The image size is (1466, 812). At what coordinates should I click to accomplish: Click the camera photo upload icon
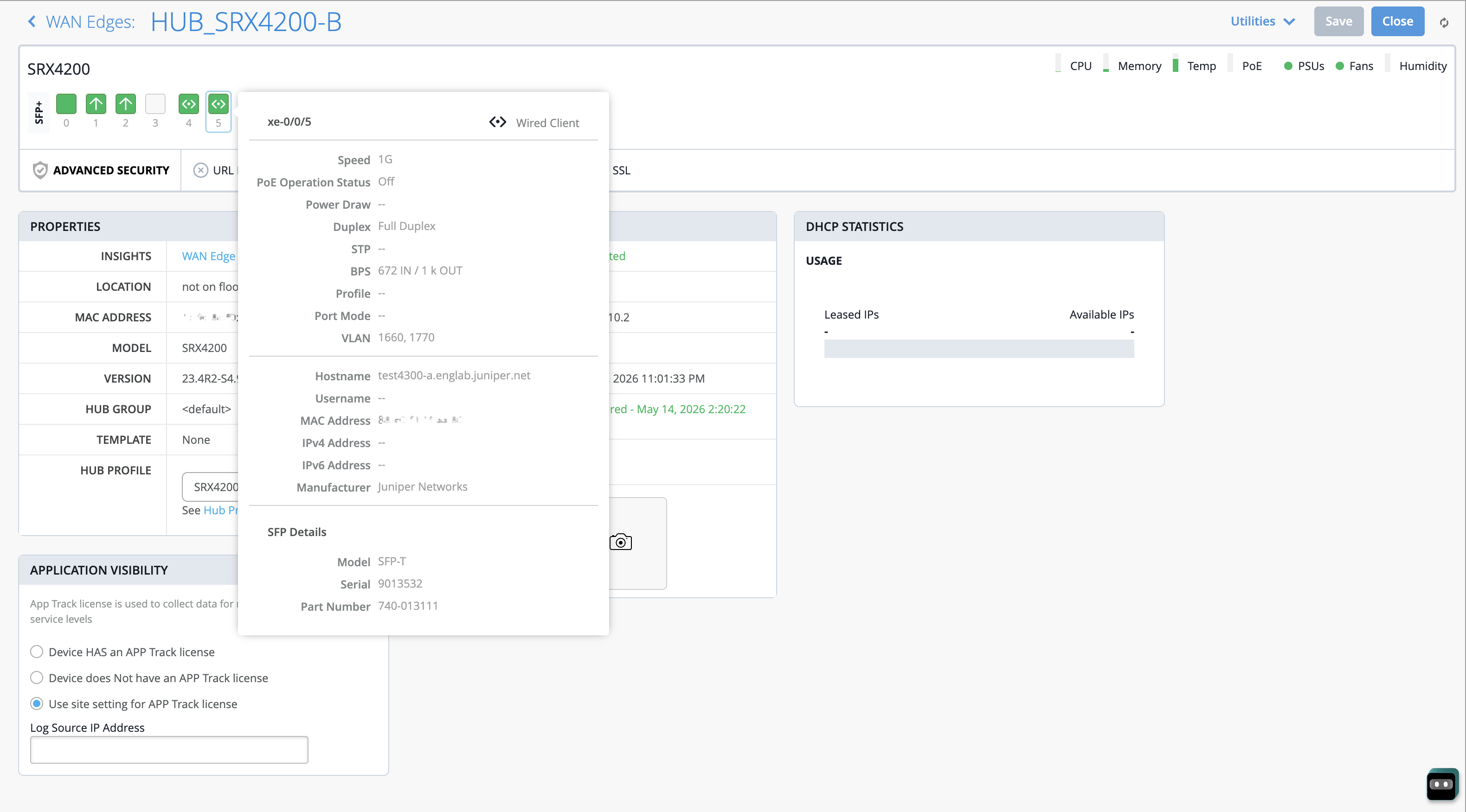click(x=620, y=542)
